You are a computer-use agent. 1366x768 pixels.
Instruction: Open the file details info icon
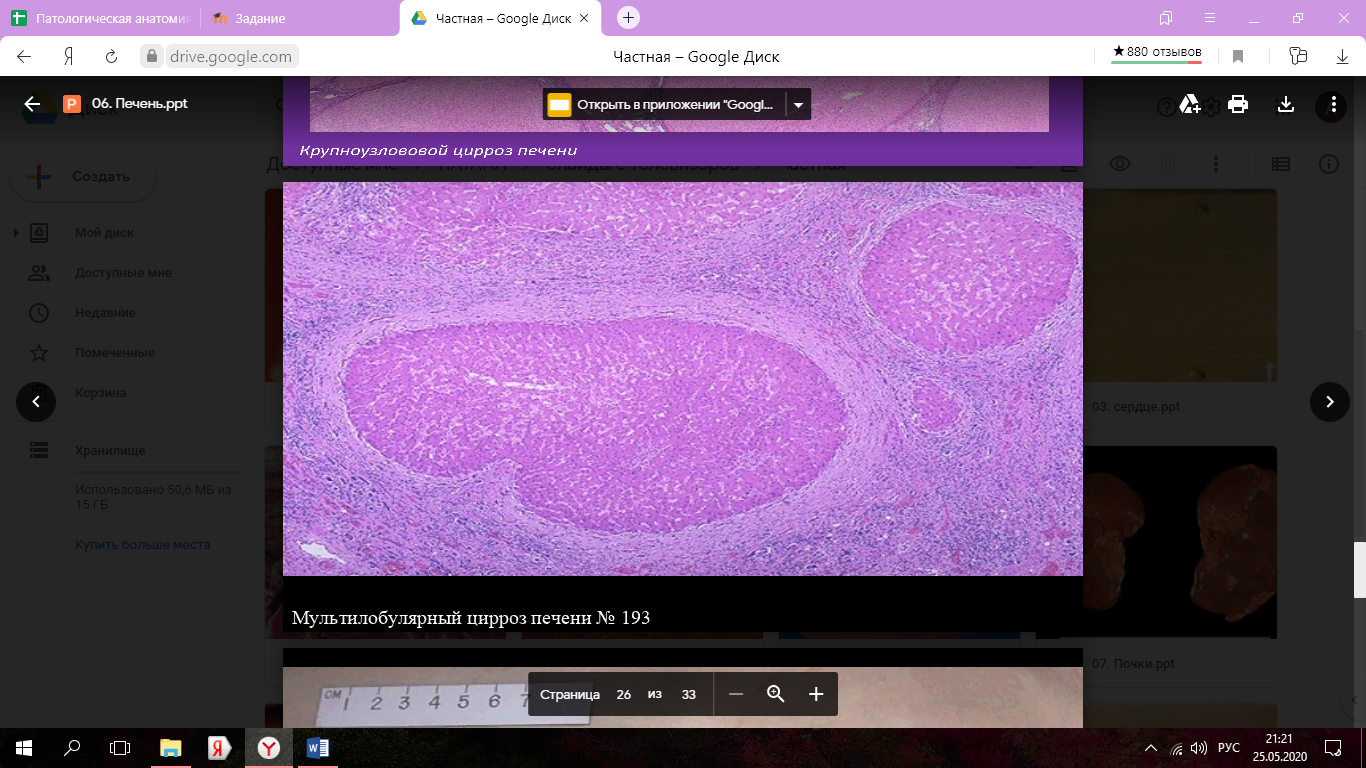coord(1329,164)
